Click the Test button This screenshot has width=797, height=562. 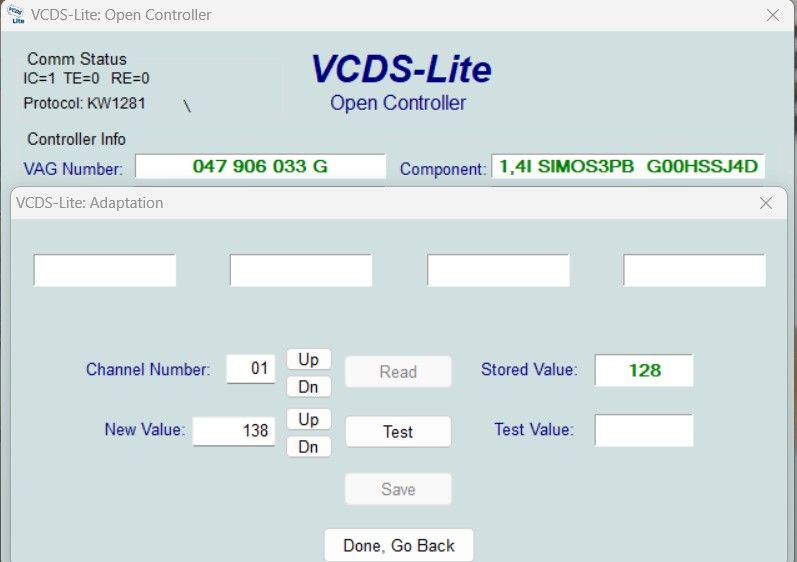398,431
